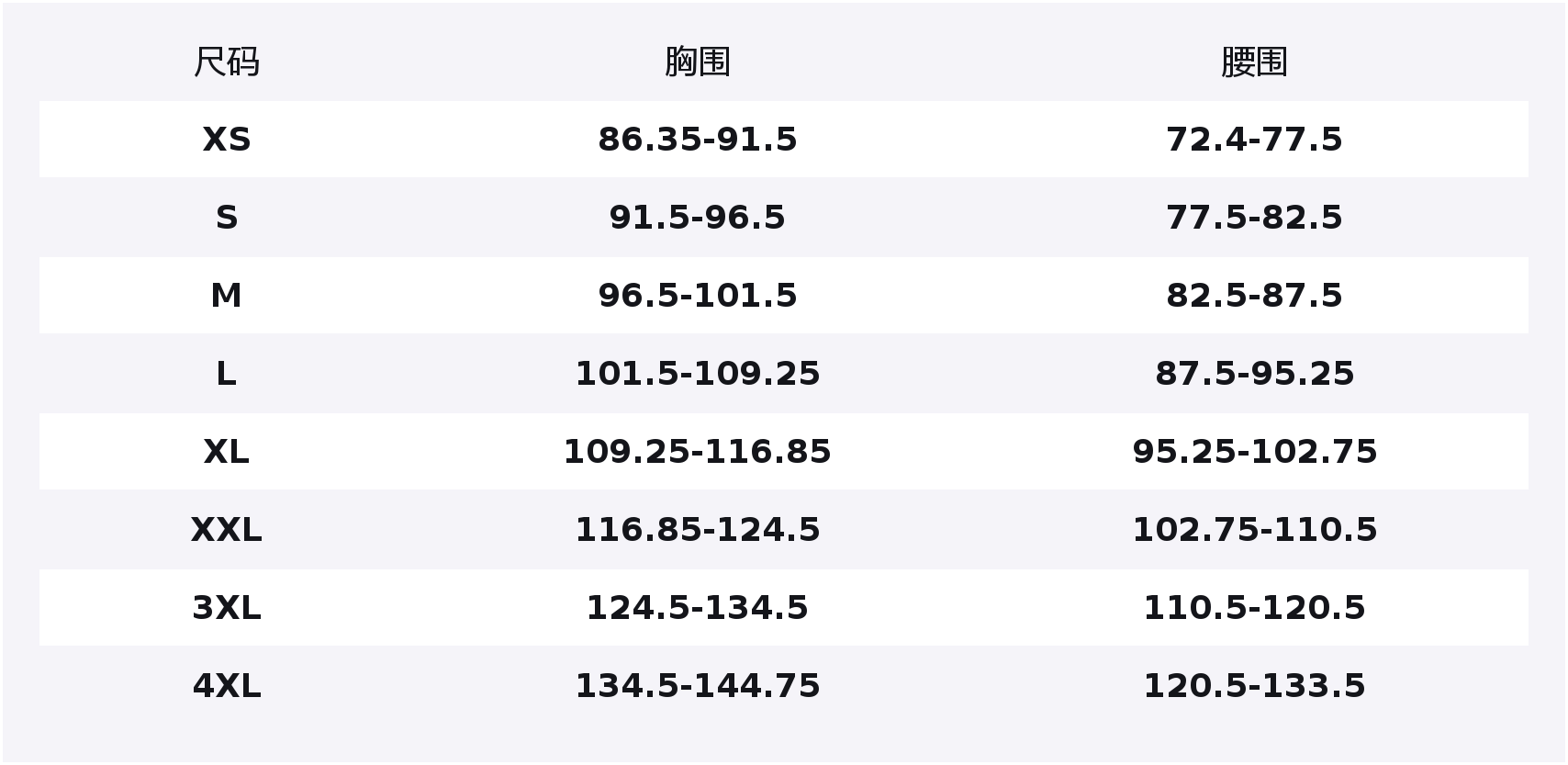Select the XS size label
The width and height of the screenshot is (1568, 765).
click(226, 140)
